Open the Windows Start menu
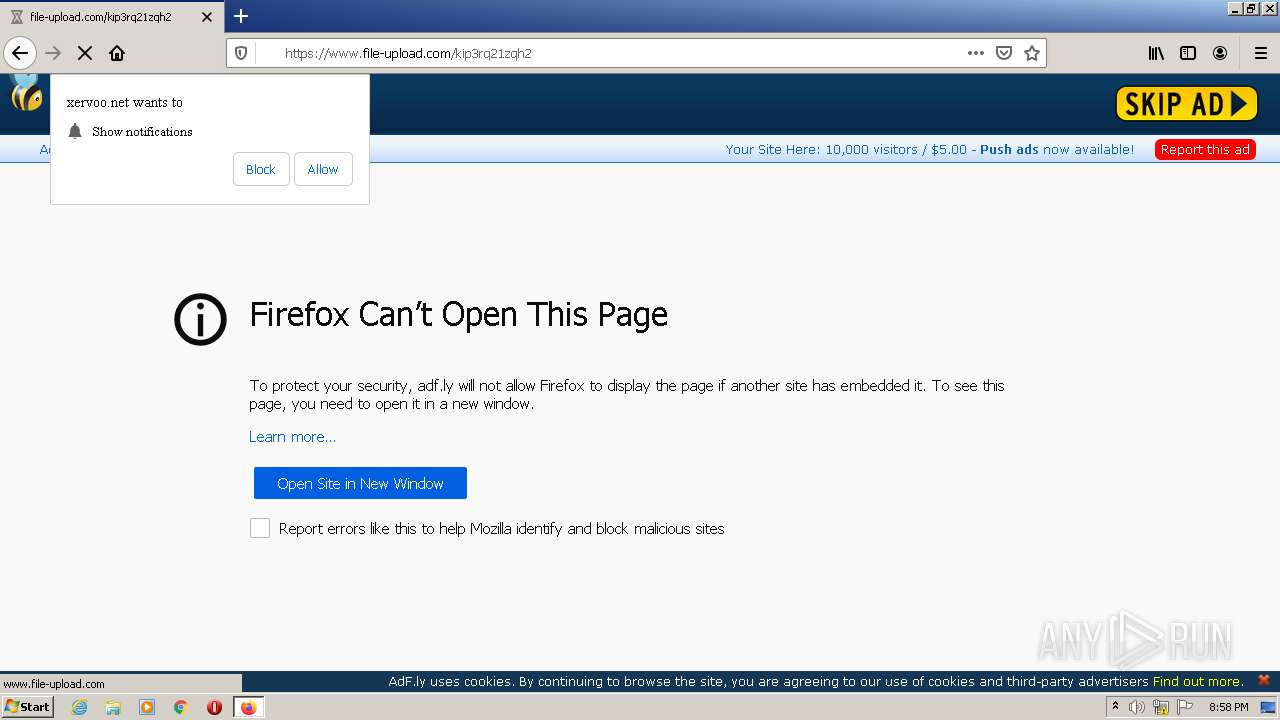The image size is (1280, 720). tap(28, 706)
